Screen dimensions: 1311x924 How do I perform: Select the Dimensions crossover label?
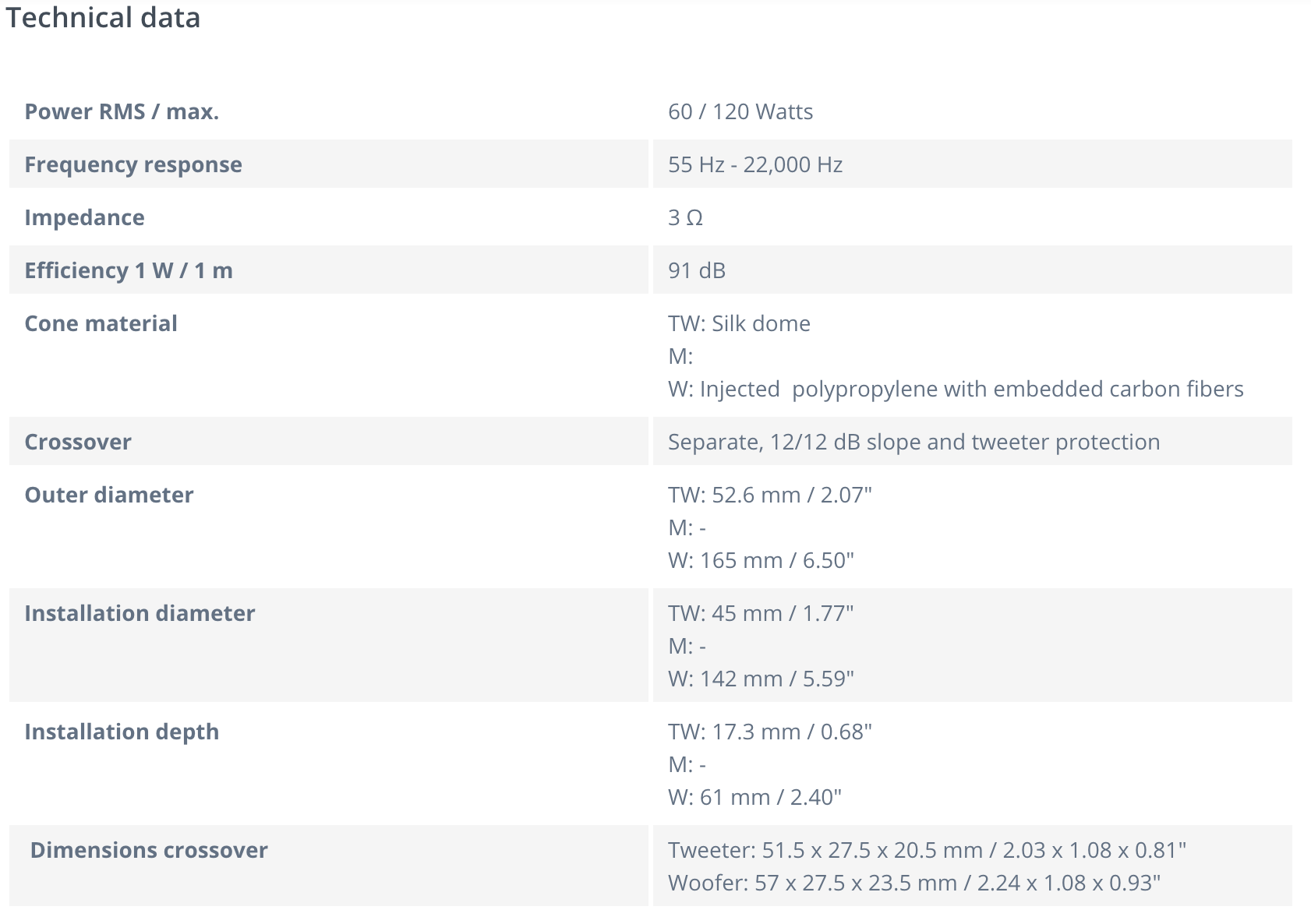tap(149, 851)
